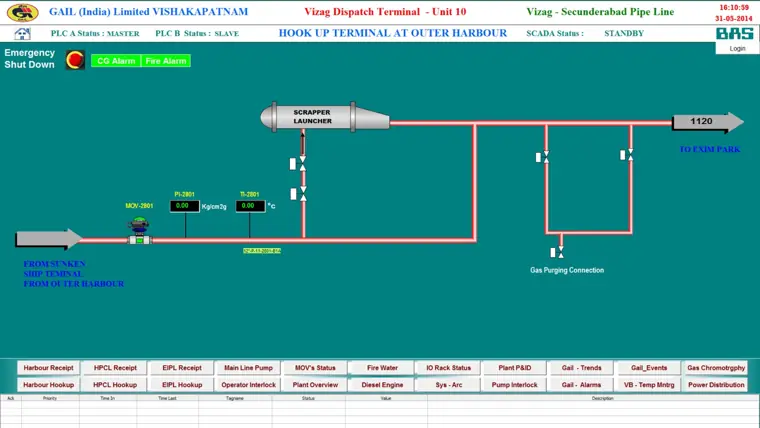760x428 pixels.
Task: Click 'FROM SUNKEN' source label
Action: (x=54, y=264)
